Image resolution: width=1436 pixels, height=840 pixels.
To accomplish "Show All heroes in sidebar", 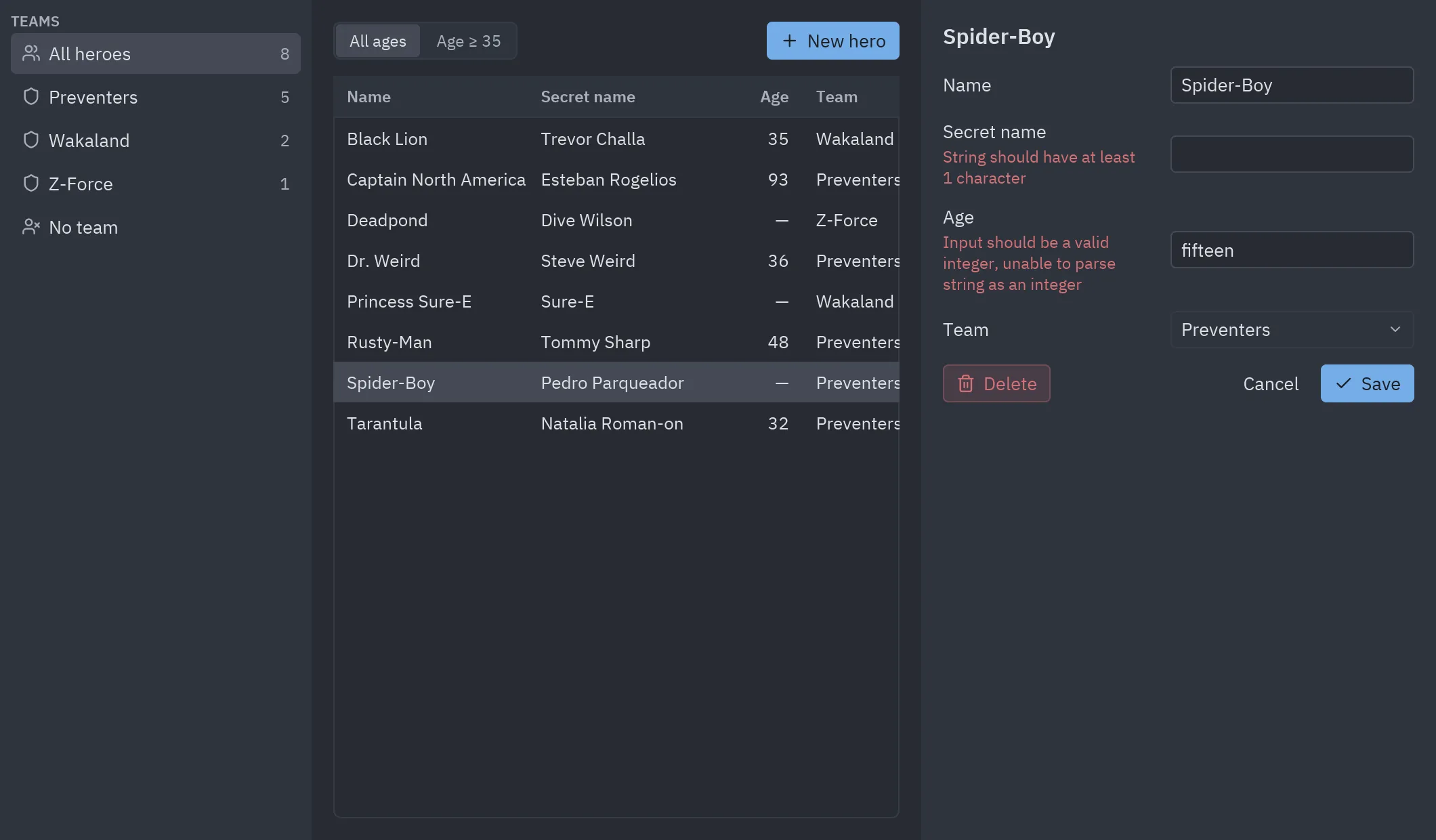I will click(156, 54).
